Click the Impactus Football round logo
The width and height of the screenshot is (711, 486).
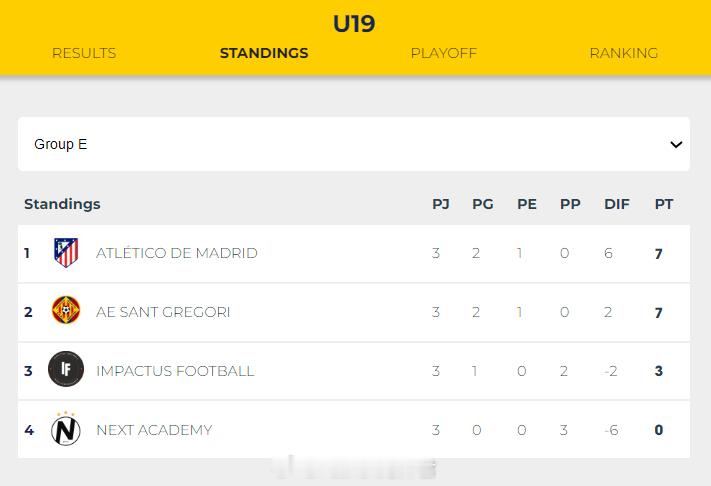click(66, 371)
